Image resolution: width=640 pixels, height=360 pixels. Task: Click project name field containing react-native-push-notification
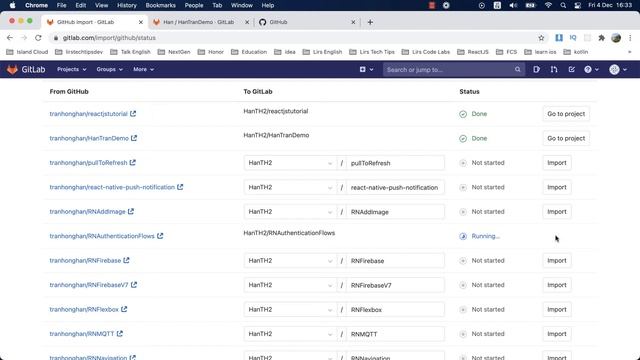(396, 187)
